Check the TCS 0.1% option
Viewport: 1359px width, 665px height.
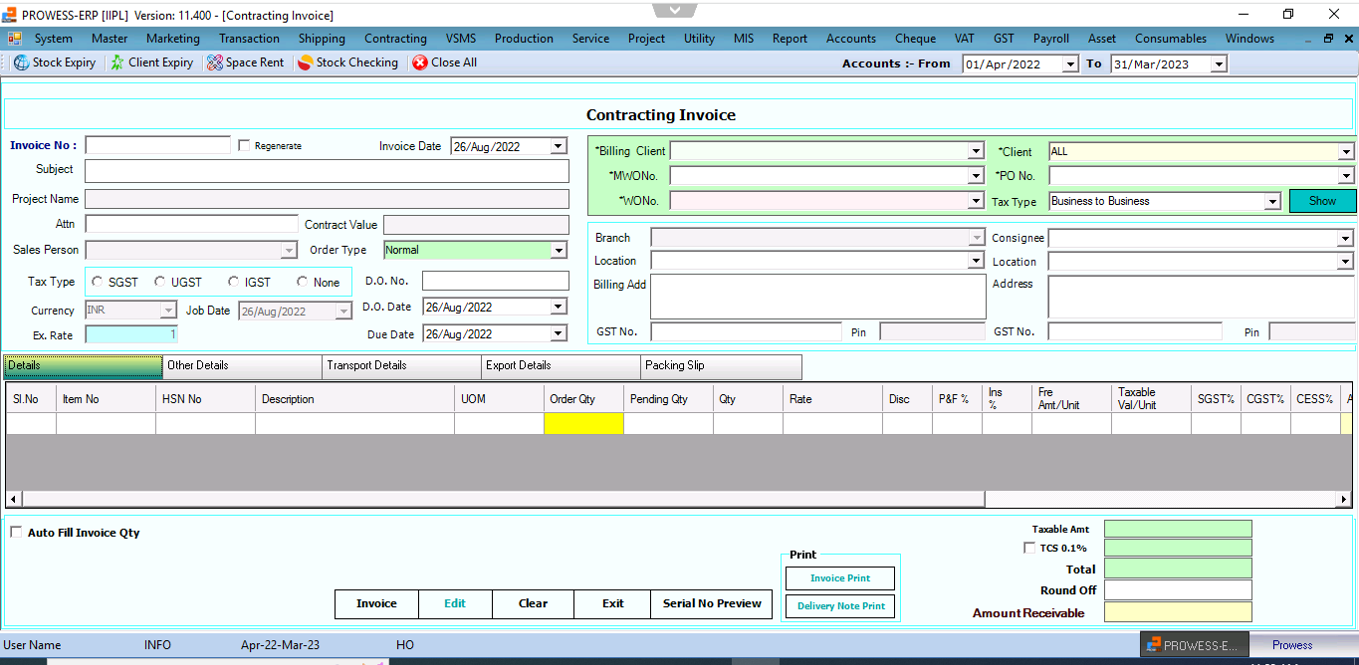(1029, 547)
